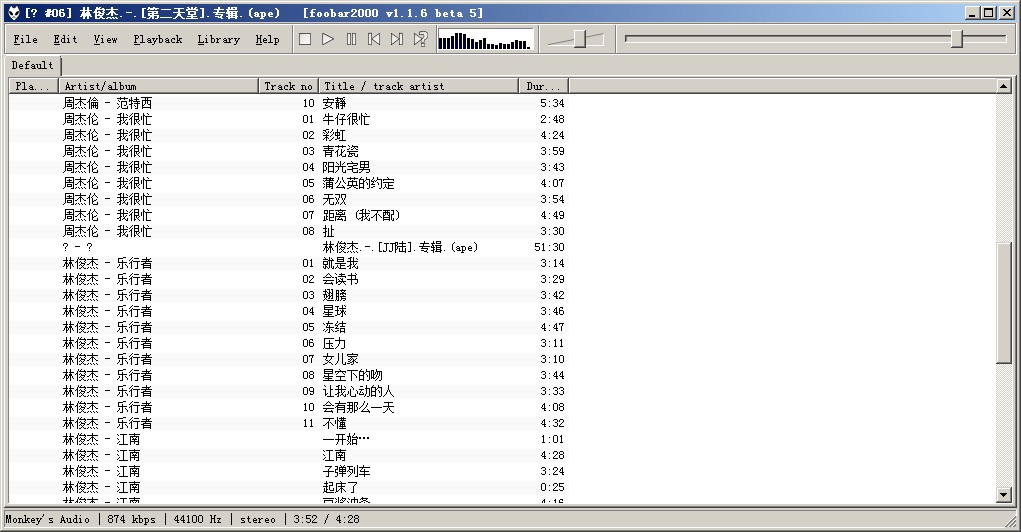Click the playlist scrollbar up arrow
This screenshot has height=532, width=1021.
pos(1003,86)
